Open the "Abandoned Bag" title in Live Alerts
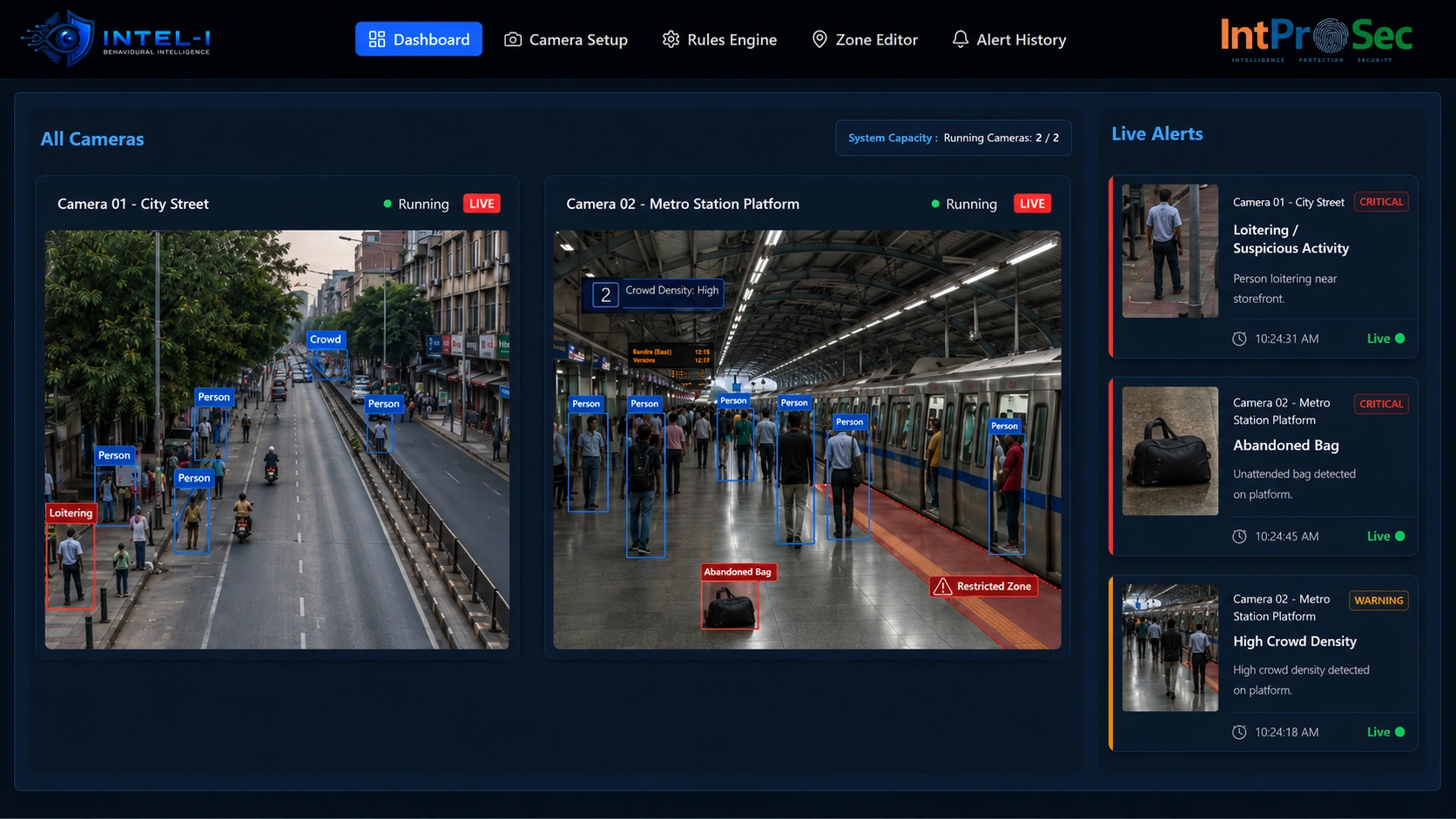Viewport: 1456px width, 819px height. pyautogui.click(x=1286, y=446)
